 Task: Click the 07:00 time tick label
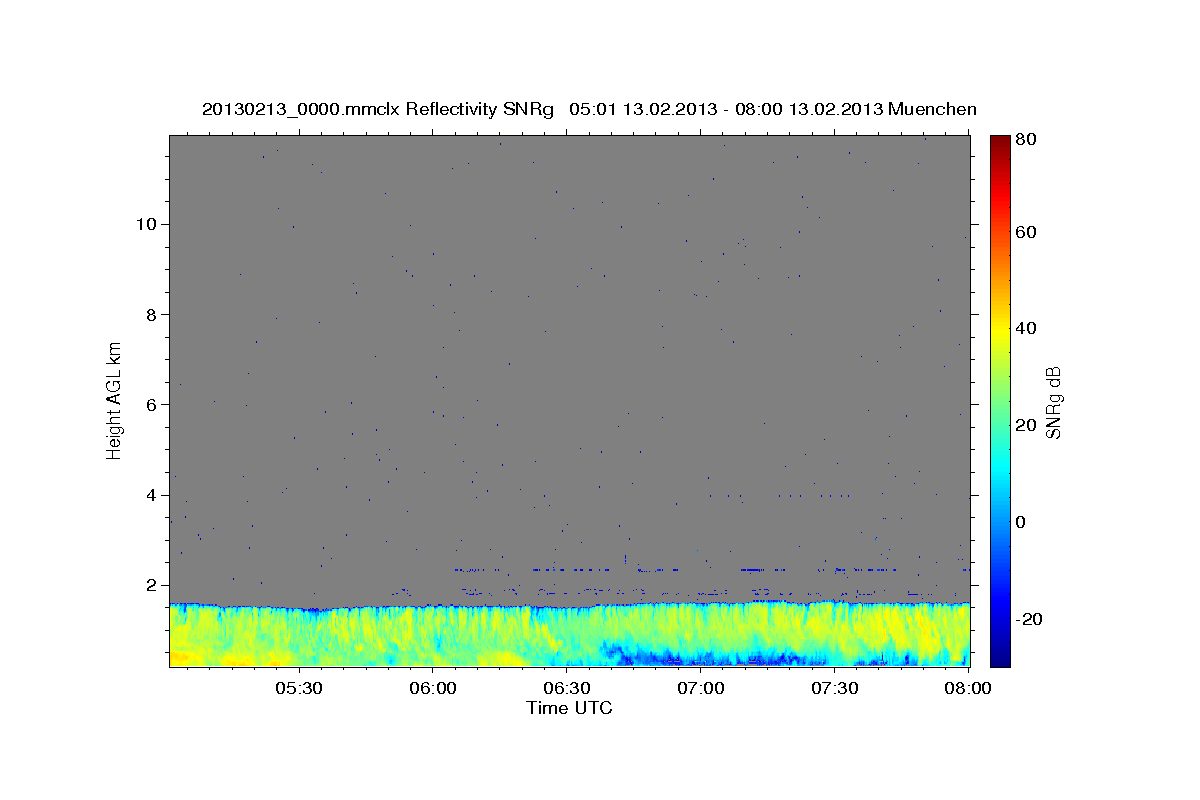[701, 689]
